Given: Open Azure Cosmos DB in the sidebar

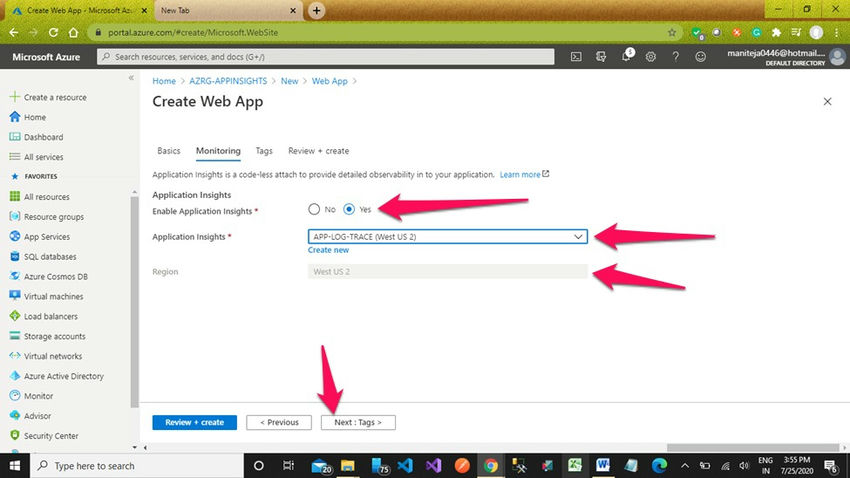Looking at the screenshot, I should (x=55, y=276).
